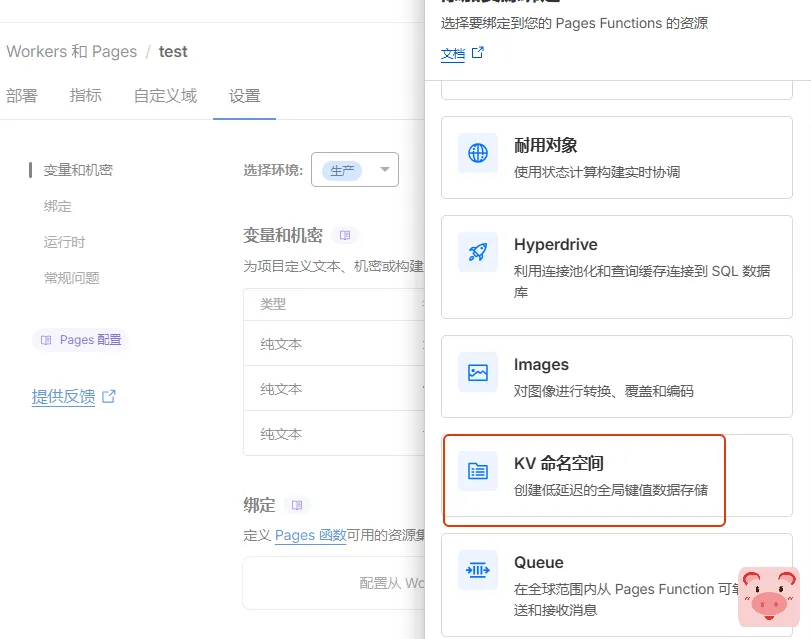This screenshot has height=639, width=811.
Task: Open 常规问题 in the sidebar
Action: pos(71,278)
